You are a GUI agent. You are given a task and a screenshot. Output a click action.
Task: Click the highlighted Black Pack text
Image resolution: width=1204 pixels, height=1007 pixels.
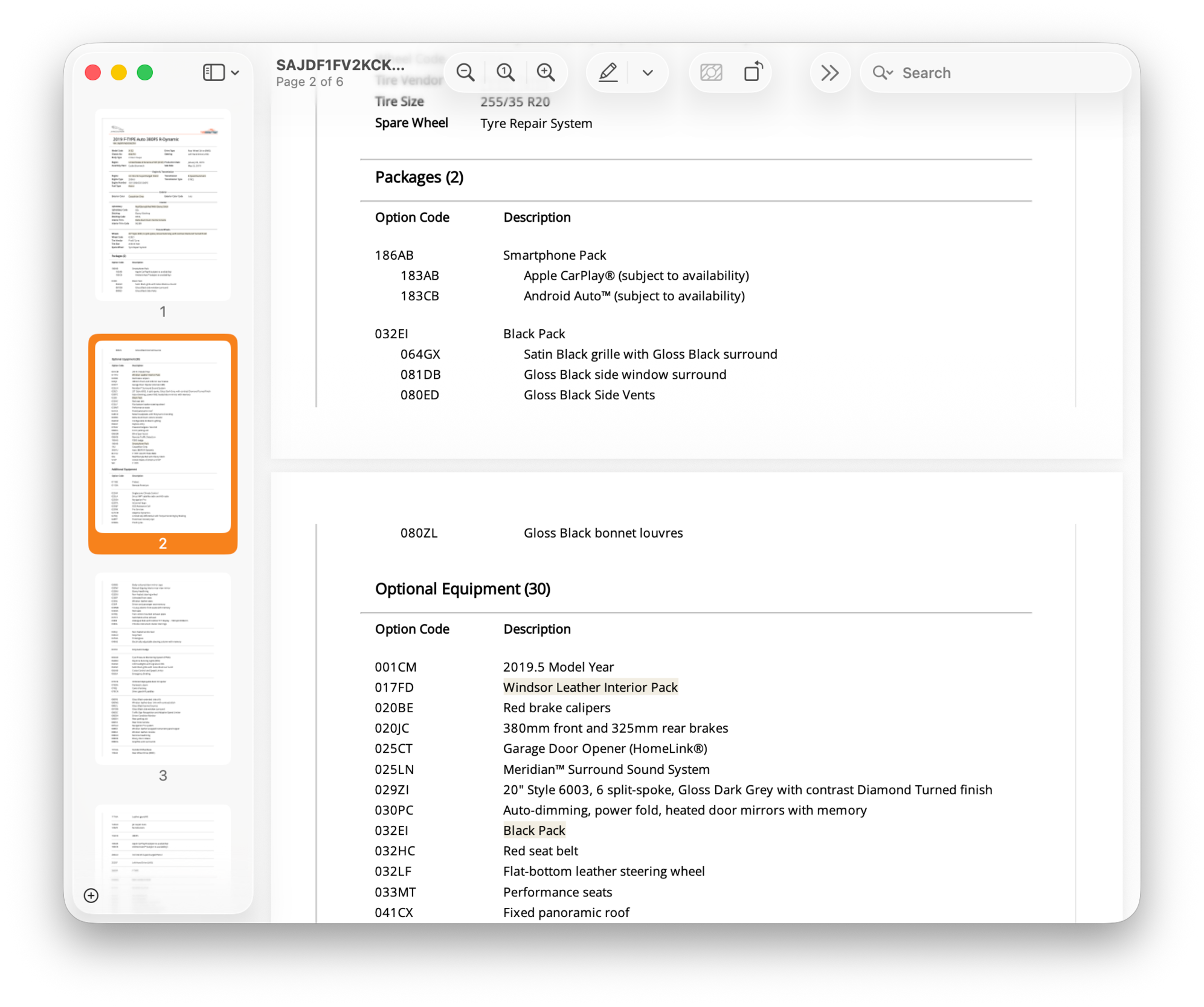pyautogui.click(x=533, y=830)
